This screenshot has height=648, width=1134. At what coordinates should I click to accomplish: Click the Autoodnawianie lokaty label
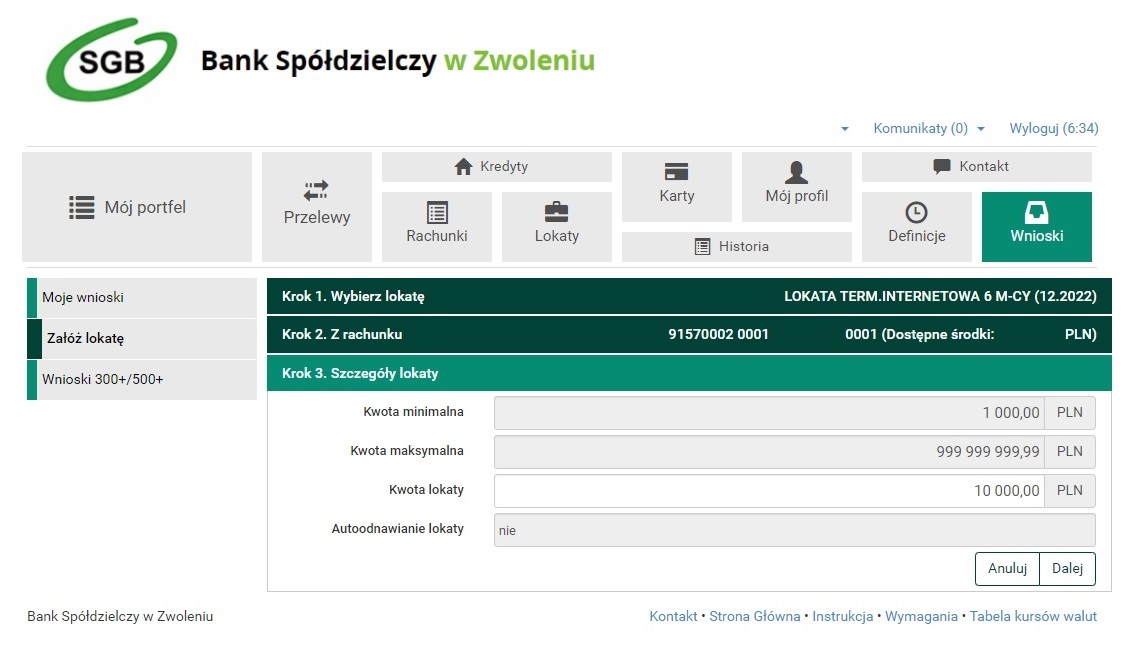(x=398, y=529)
